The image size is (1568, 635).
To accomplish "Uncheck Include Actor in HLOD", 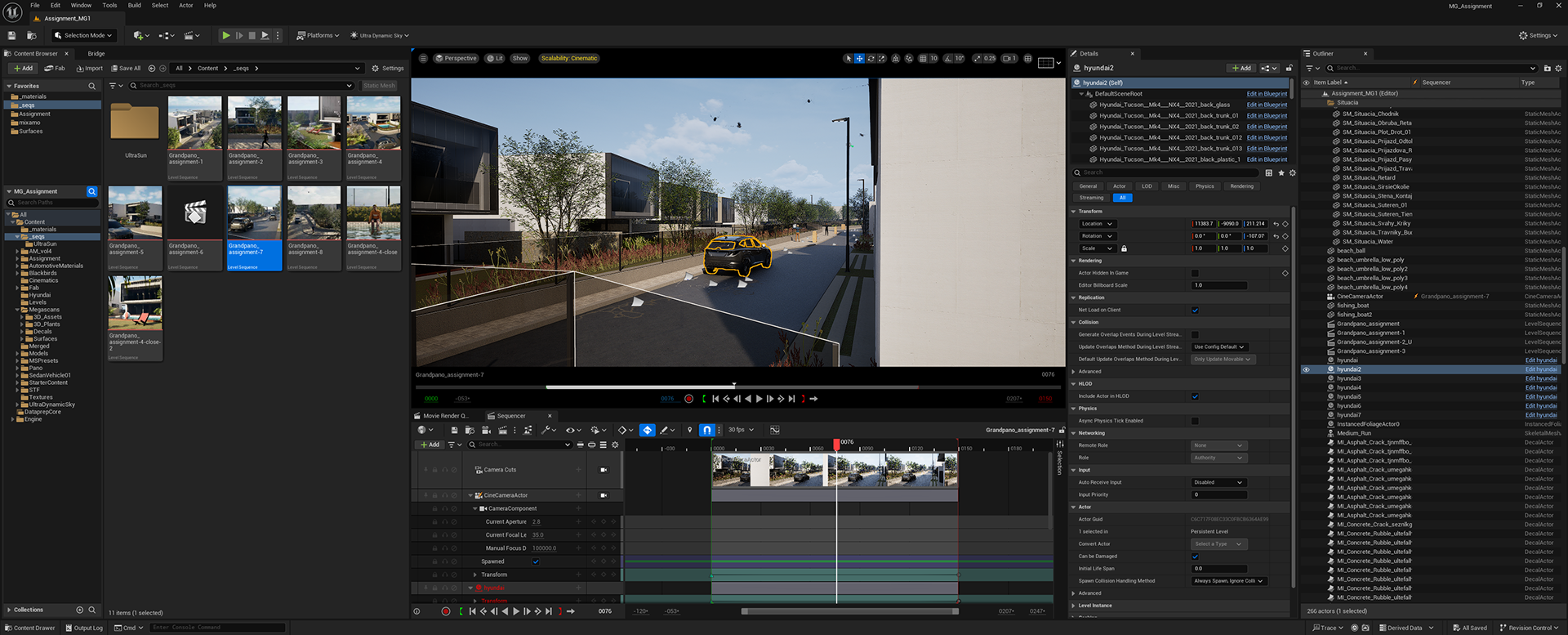I will click(x=1195, y=396).
